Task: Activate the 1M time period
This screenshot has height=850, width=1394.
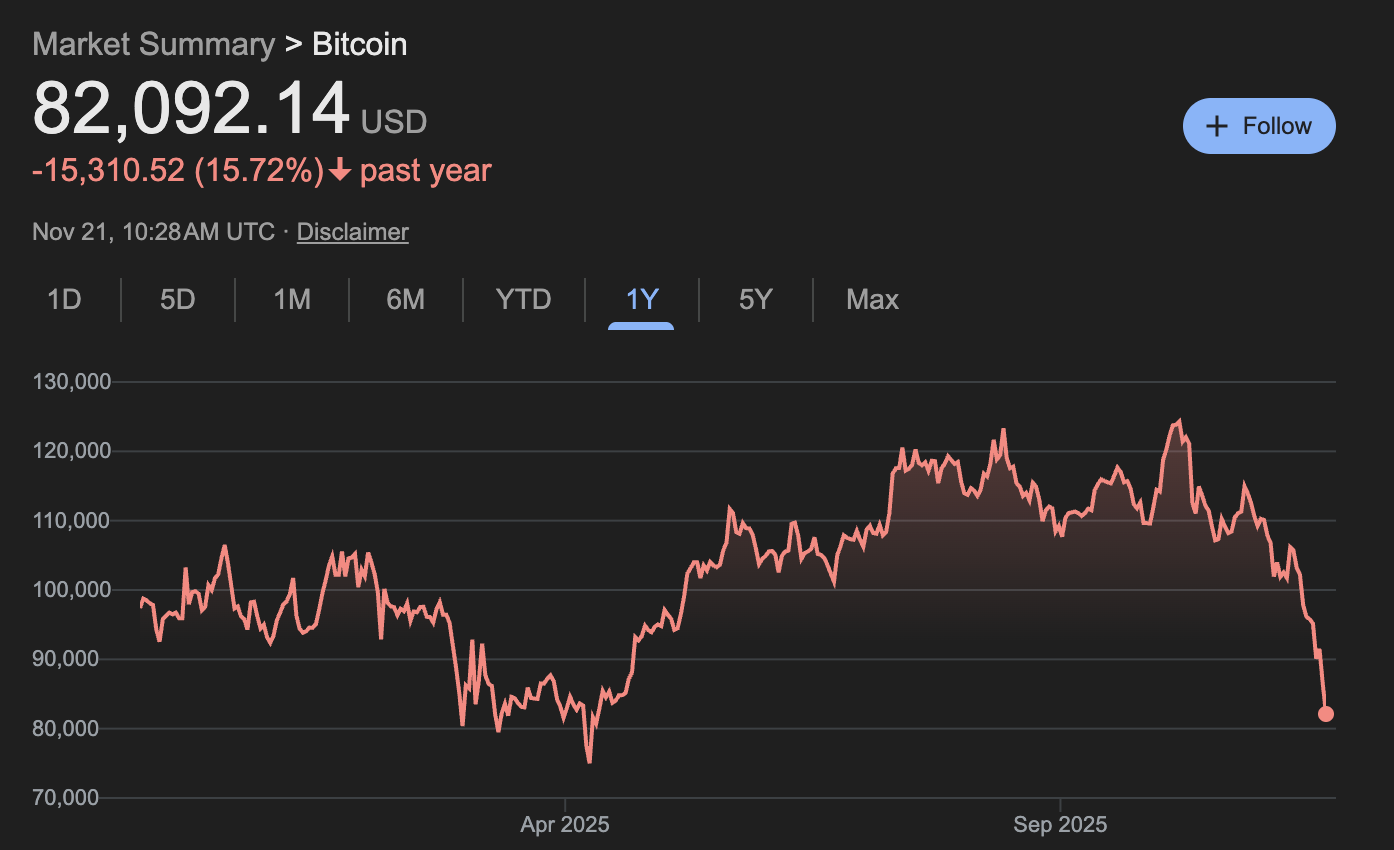Action: coord(292,299)
